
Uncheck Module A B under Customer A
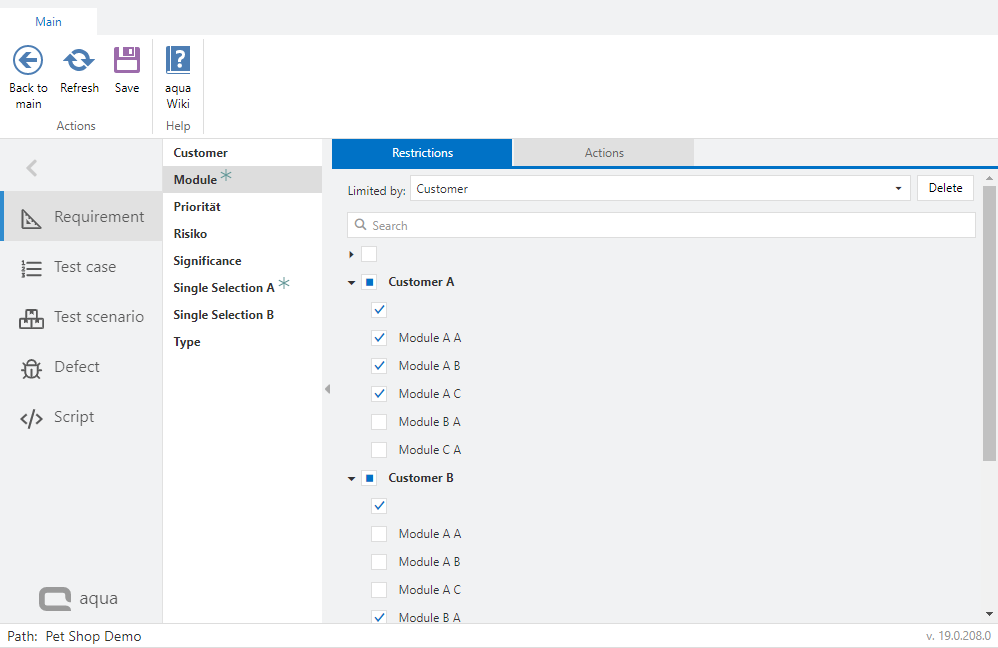[379, 366]
